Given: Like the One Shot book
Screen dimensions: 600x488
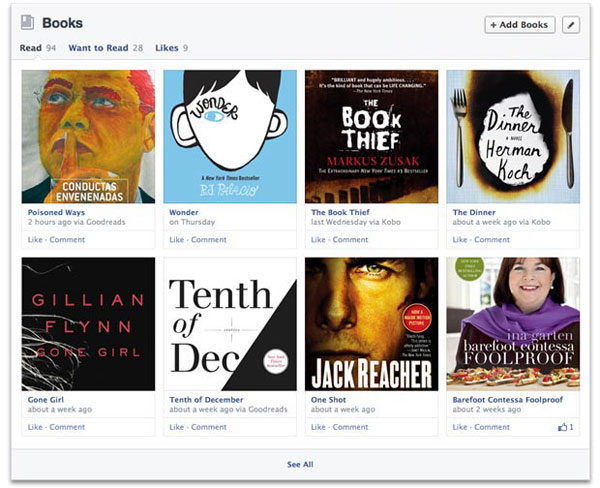Looking at the screenshot, I should (318, 427).
